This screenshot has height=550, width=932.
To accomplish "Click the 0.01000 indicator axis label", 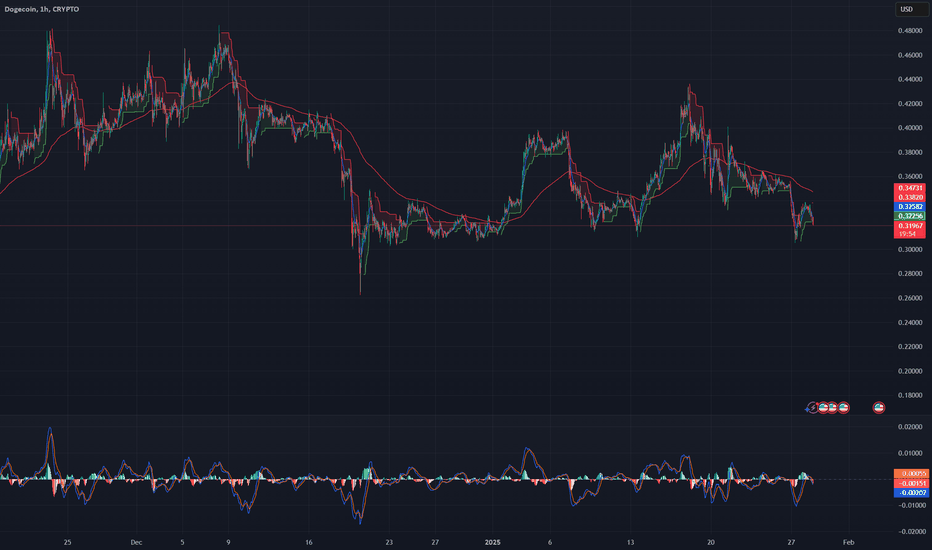I will click(910, 453).
